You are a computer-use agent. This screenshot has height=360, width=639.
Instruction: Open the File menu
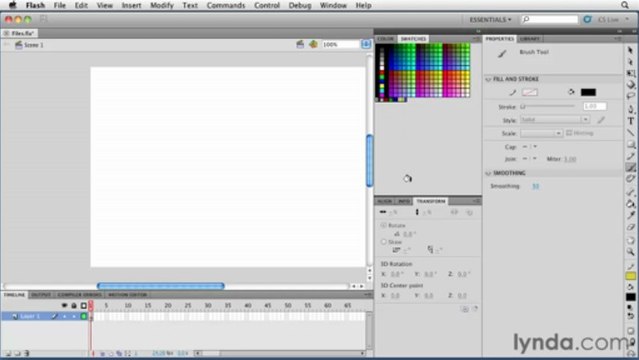60,5
